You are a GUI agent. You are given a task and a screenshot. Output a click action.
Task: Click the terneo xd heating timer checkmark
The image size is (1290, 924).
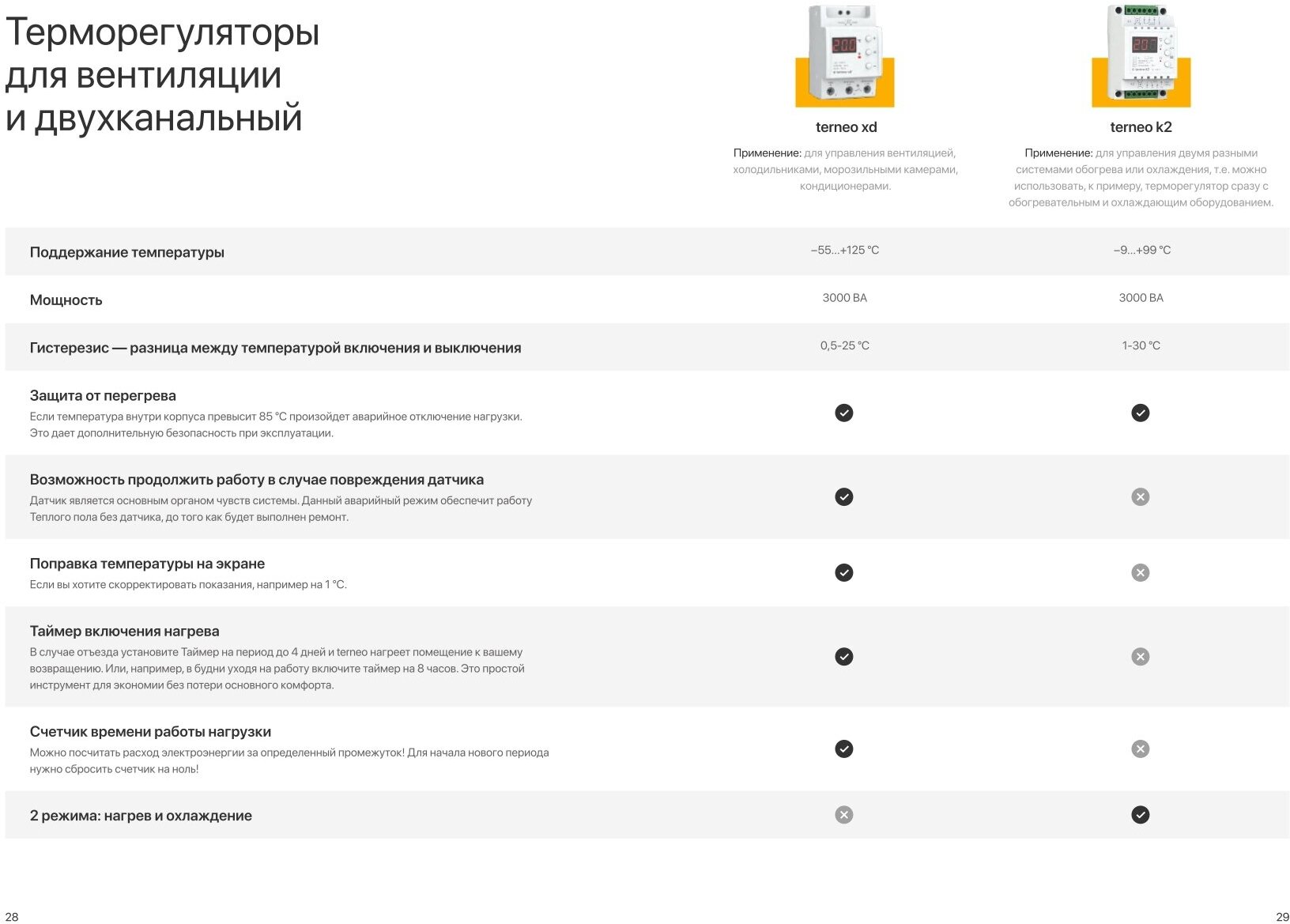click(x=844, y=656)
